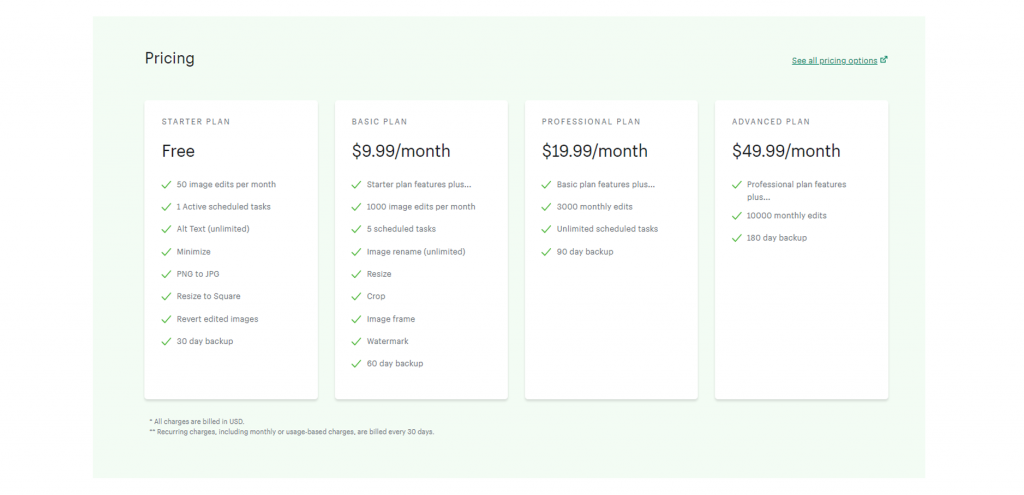This screenshot has height=495, width=1024.
Task: Choose the Advanced Plan card title
Action: point(771,122)
